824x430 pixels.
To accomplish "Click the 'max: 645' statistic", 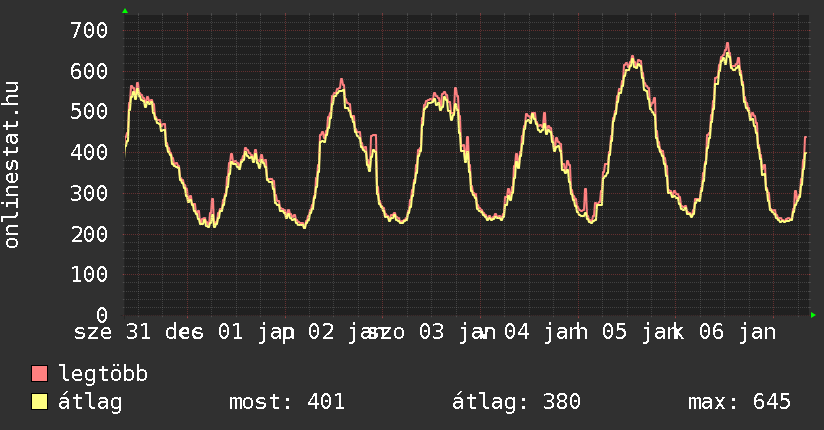I will (x=739, y=402).
